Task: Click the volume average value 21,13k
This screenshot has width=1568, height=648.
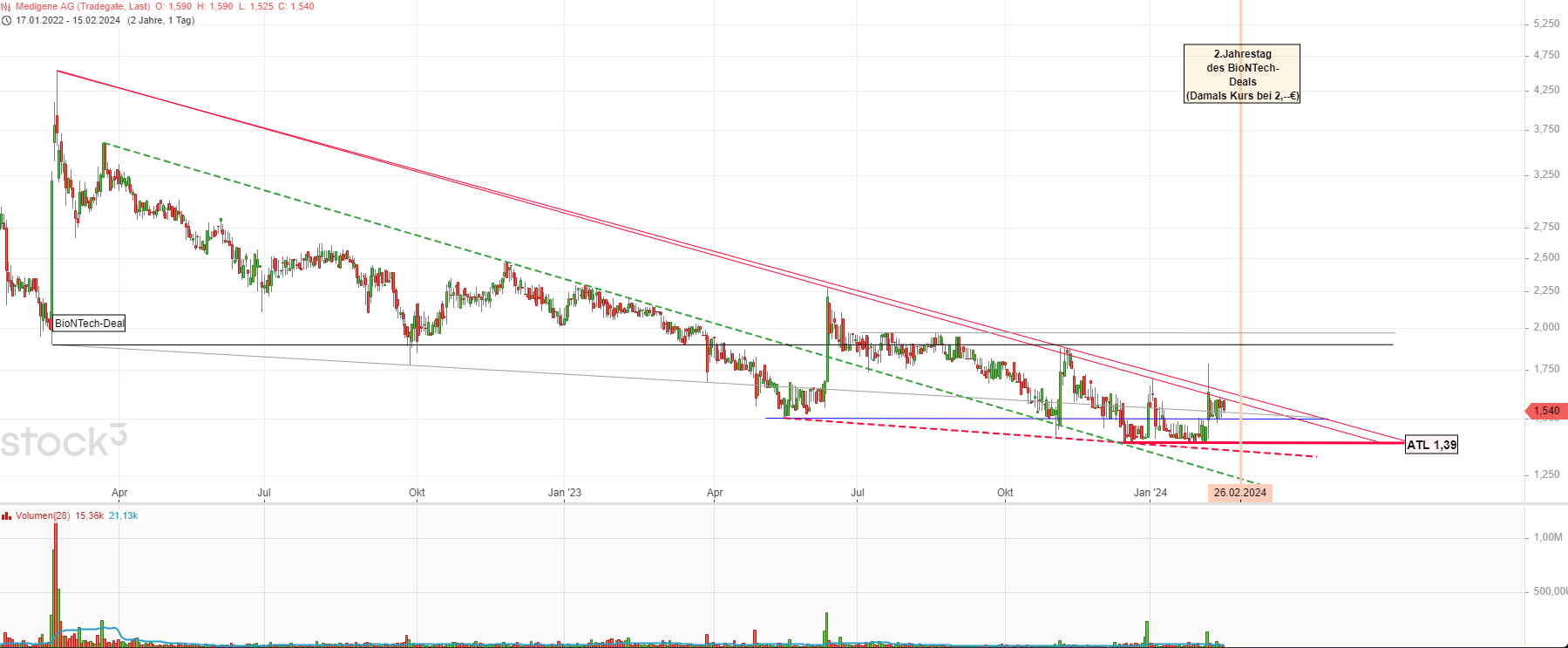Action: click(x=123, y=515)
